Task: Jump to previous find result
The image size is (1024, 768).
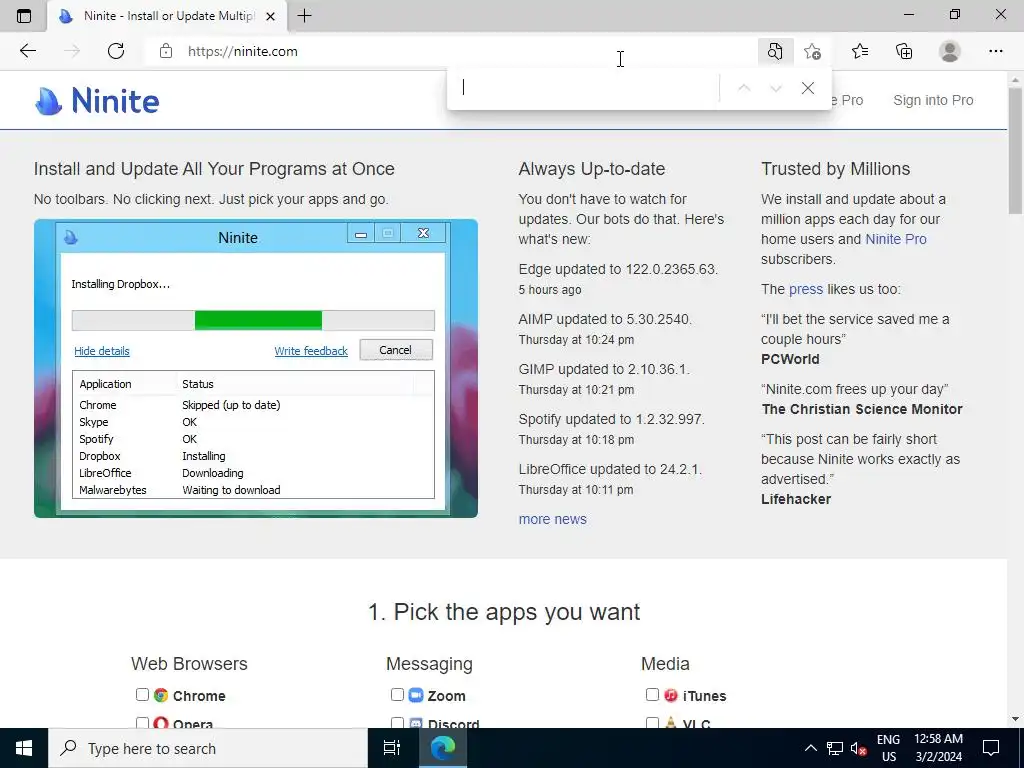Action: click(744, 88)
